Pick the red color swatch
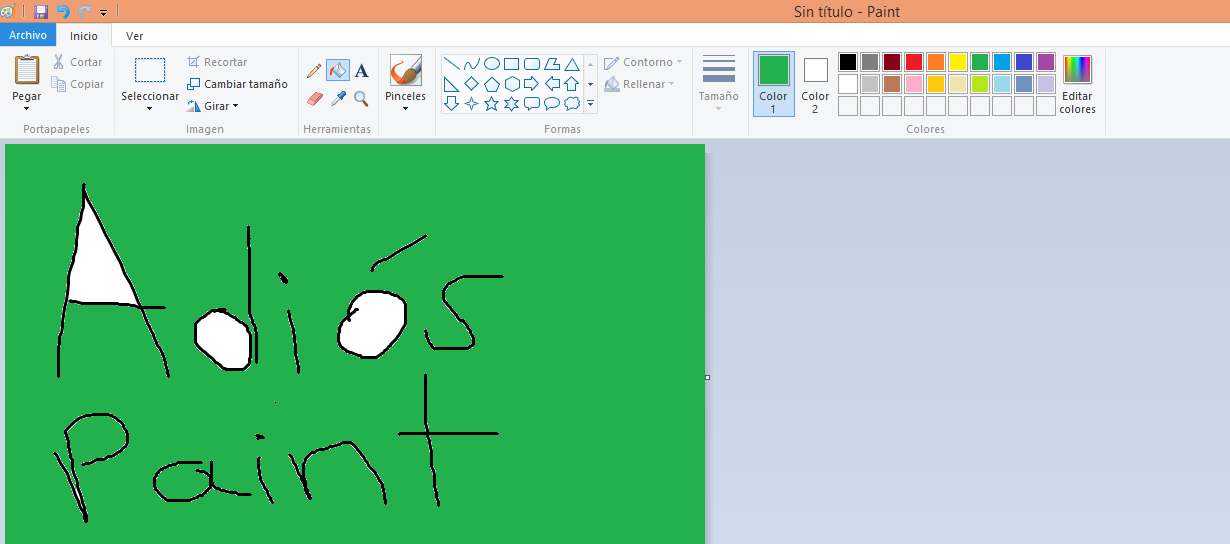This screenshot has height=544, width=1230. click(914, 62)
